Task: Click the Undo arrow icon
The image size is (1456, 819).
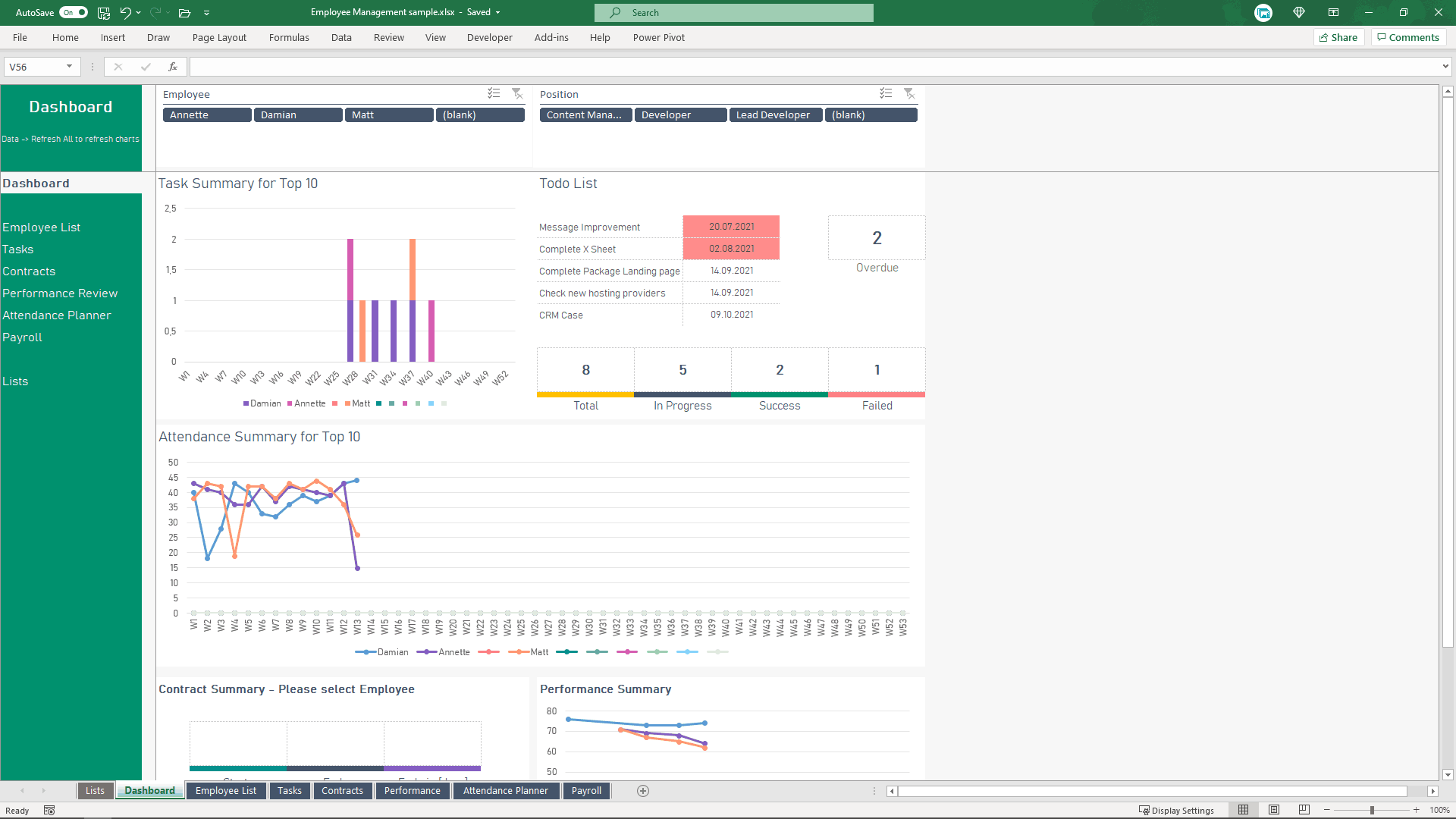Action: click(x=125, y=13)
